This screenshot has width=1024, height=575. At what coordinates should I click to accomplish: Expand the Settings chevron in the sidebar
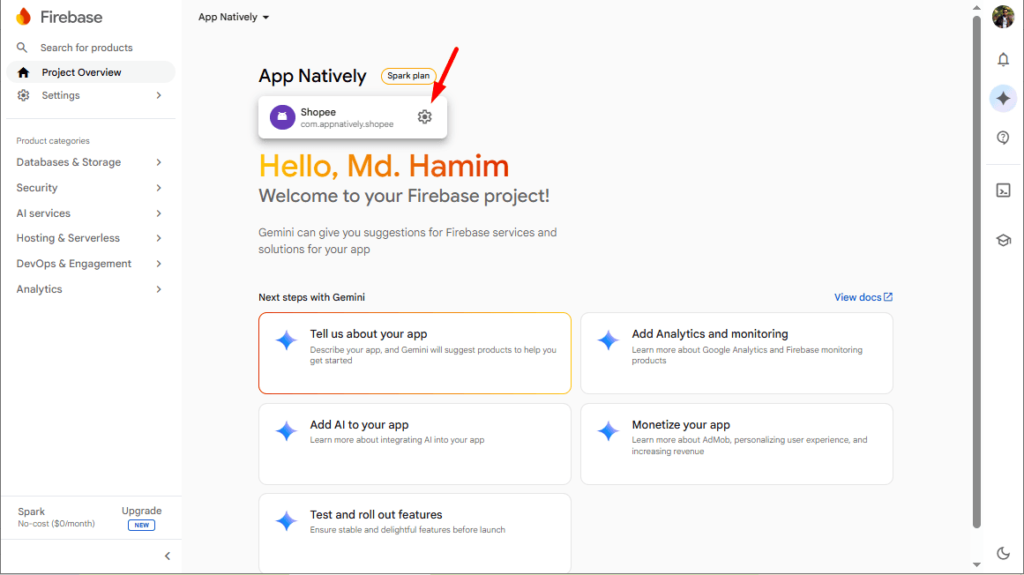point(159,95)
